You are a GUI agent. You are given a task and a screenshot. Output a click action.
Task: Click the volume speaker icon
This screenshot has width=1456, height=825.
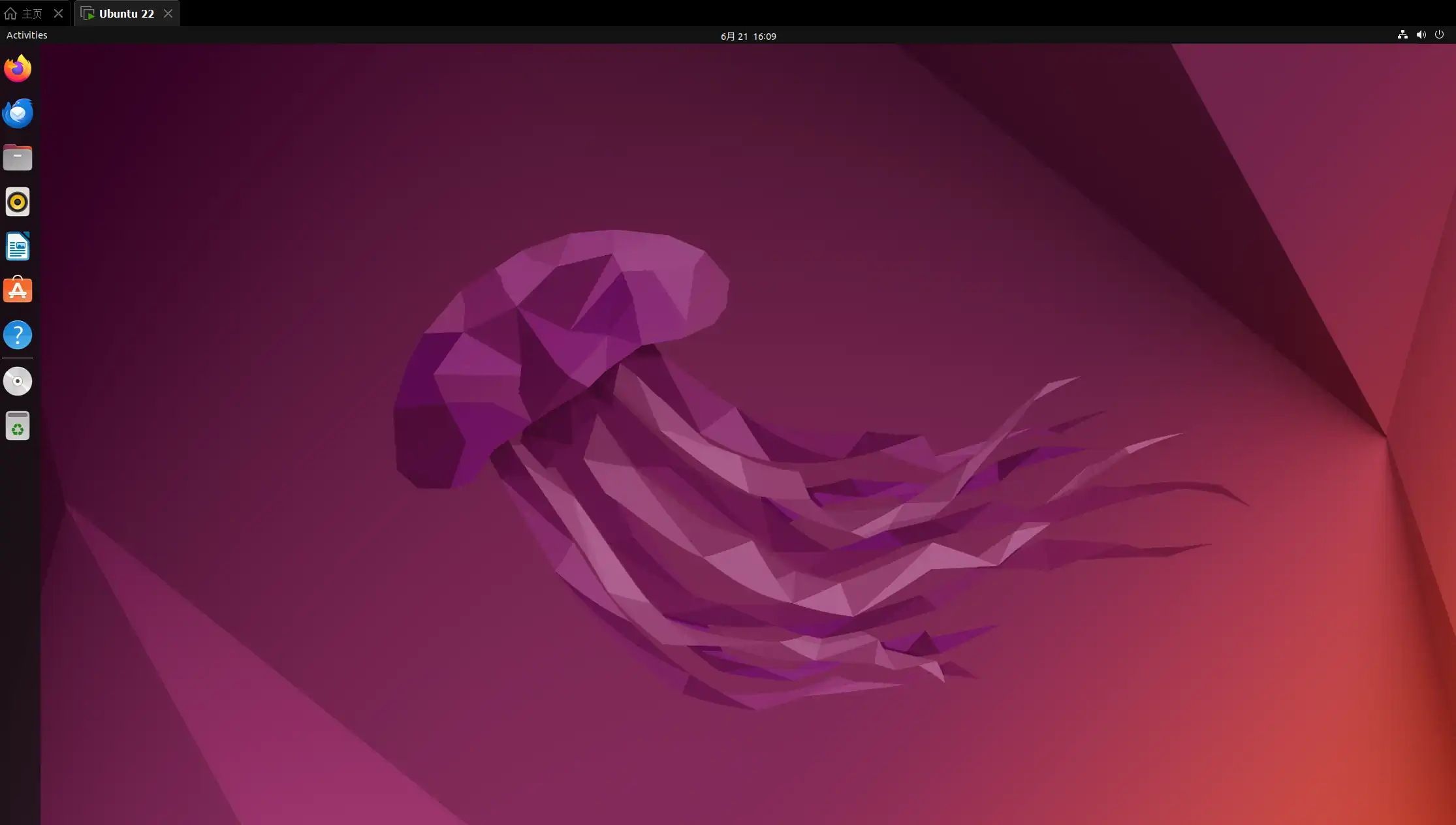click(x=1421, y=35)
